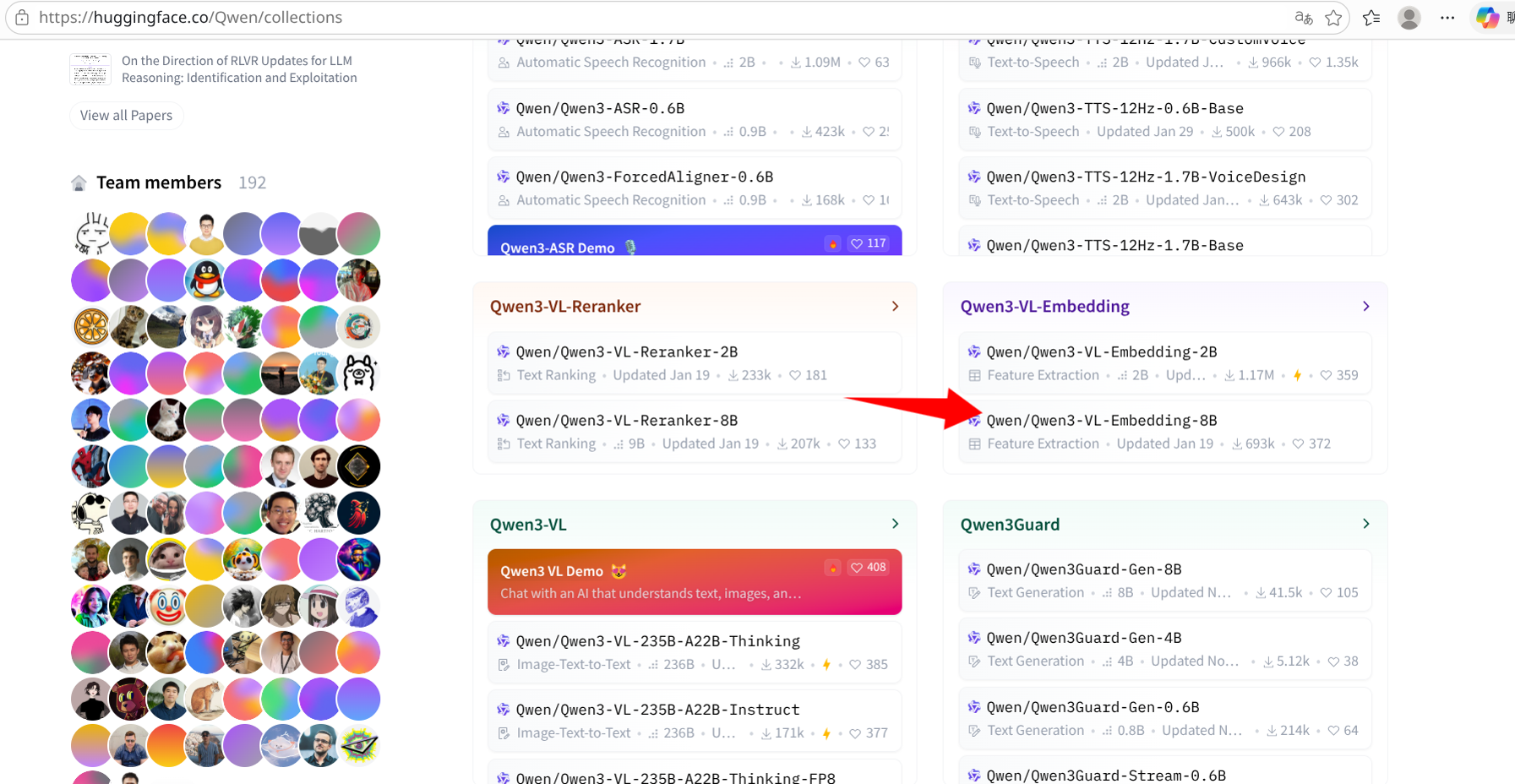Click the Qwen logo icon beside Qwen3-ASR-0.6B
The height and width of the screenshot is (784, 1515).
click(x=503, y=108)
